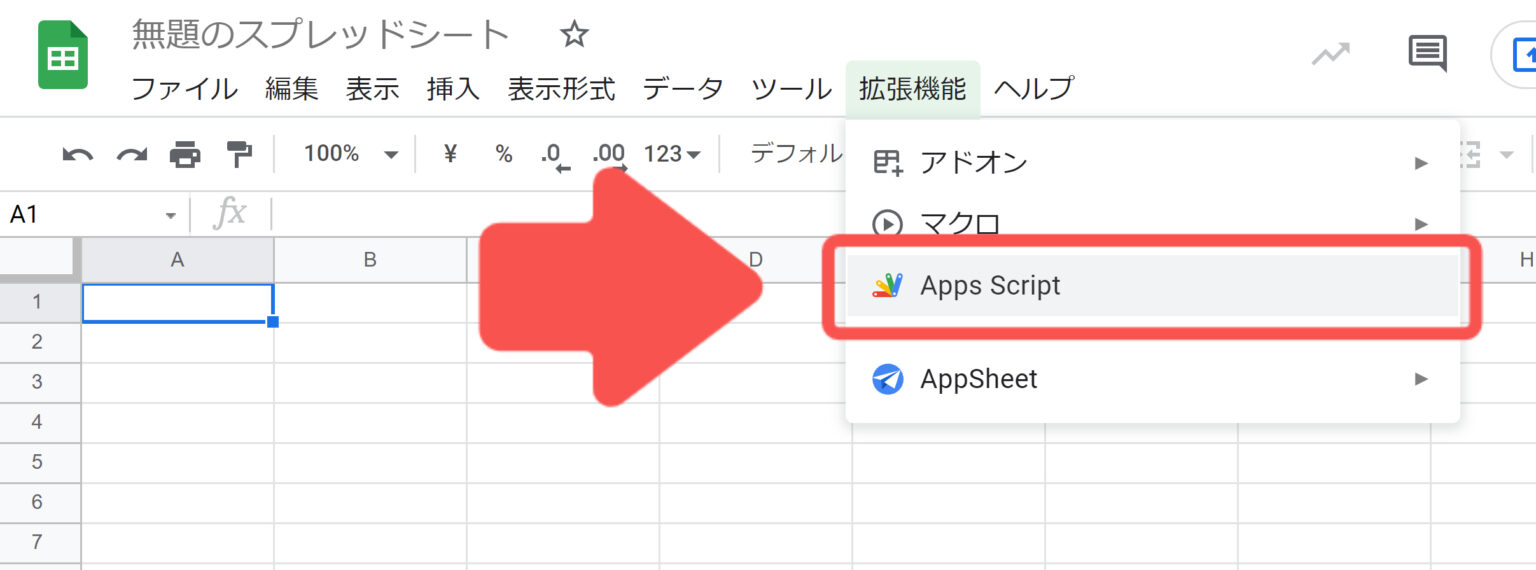This screenshot has height=570, width=1536.
Task: Open the default font dropdown
Action: click(x=796, y=153)
